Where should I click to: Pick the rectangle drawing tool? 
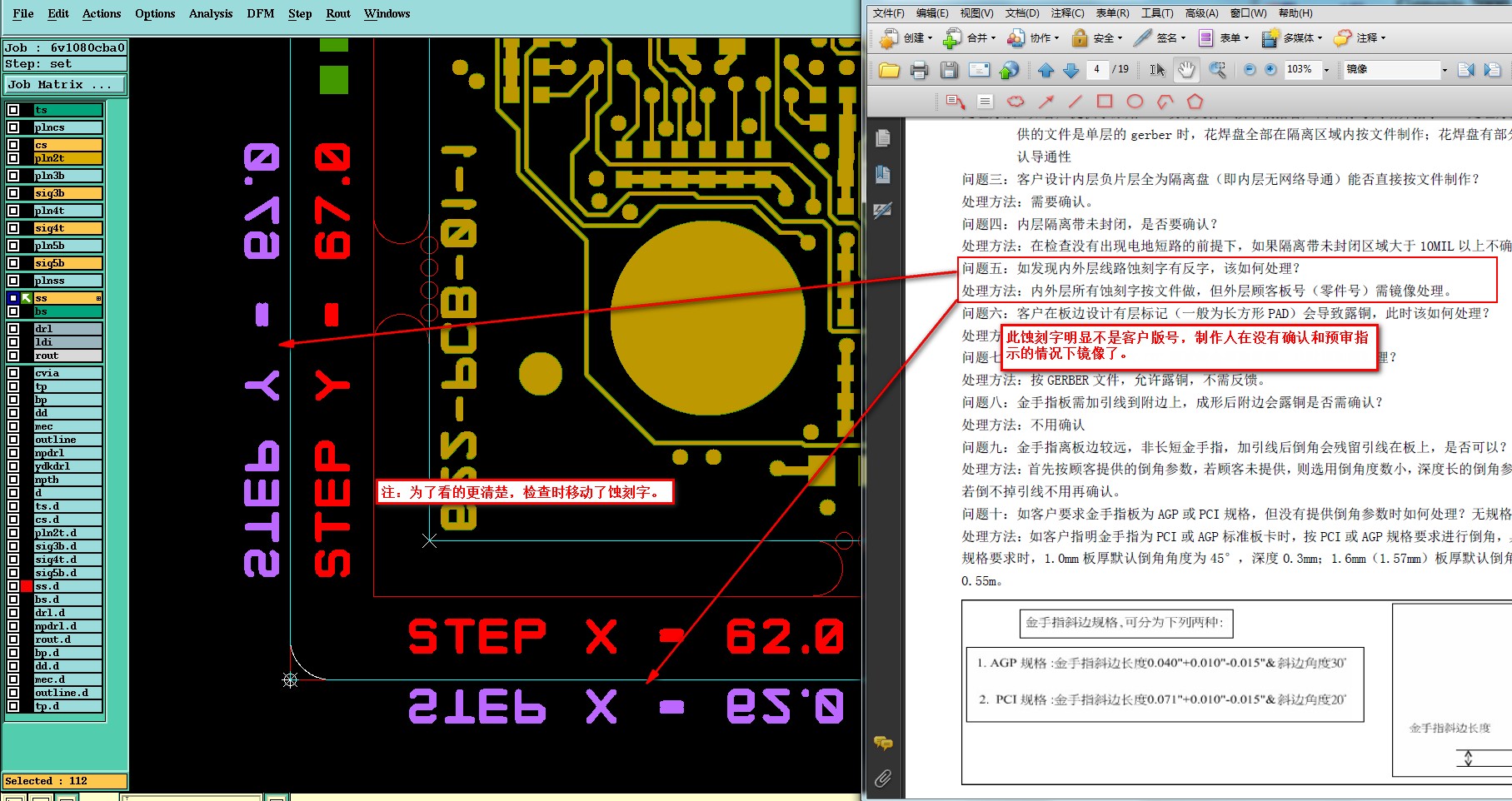tap(1105, 102)
